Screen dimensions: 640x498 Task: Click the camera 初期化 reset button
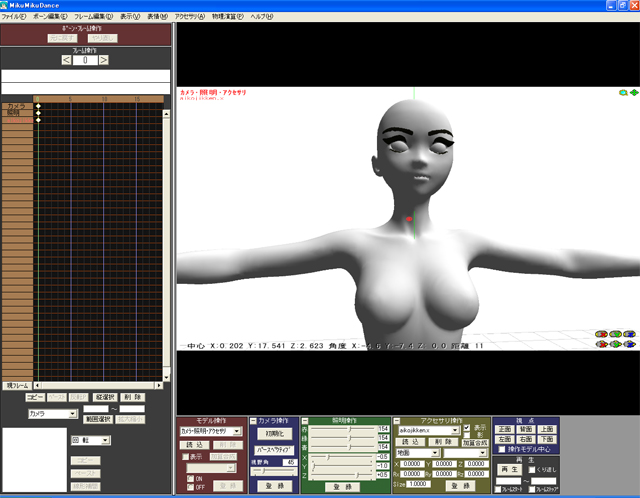[x=274, y=434]
